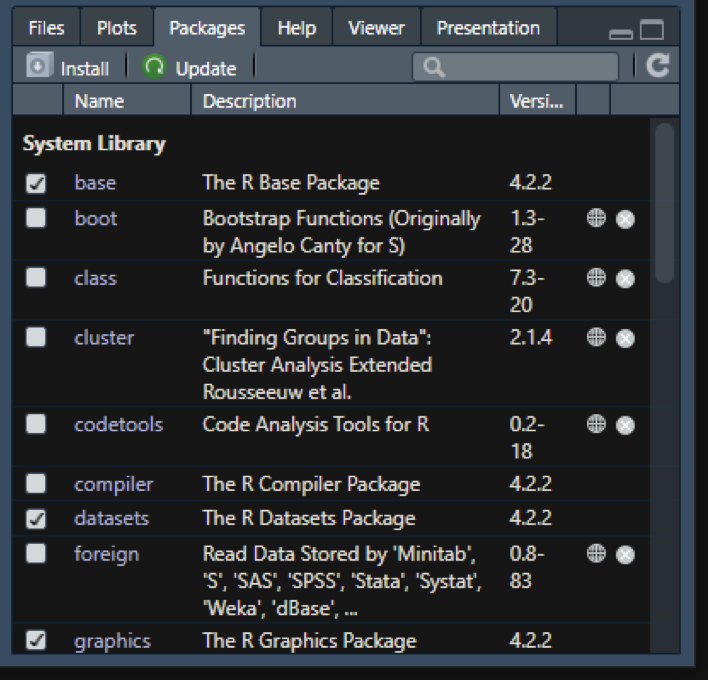708x680 pixels.
Task: Switch to the Plots tab
Action: 117,28
